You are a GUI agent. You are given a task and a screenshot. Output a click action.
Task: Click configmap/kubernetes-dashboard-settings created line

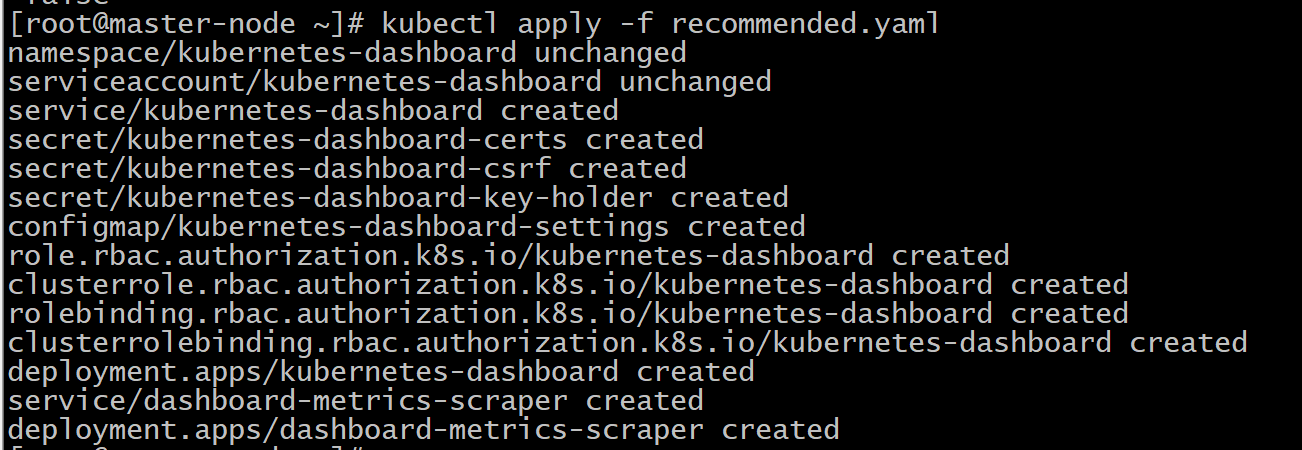coord(406,226)
